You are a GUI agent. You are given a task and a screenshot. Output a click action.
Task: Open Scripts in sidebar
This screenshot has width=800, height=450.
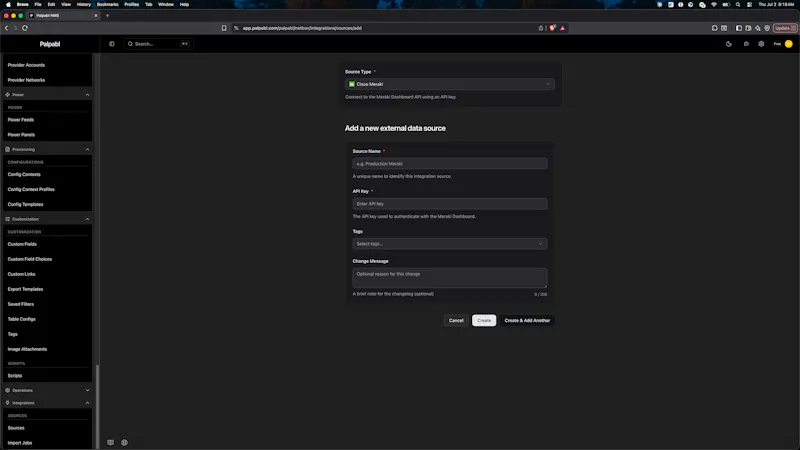pos(15,376)
